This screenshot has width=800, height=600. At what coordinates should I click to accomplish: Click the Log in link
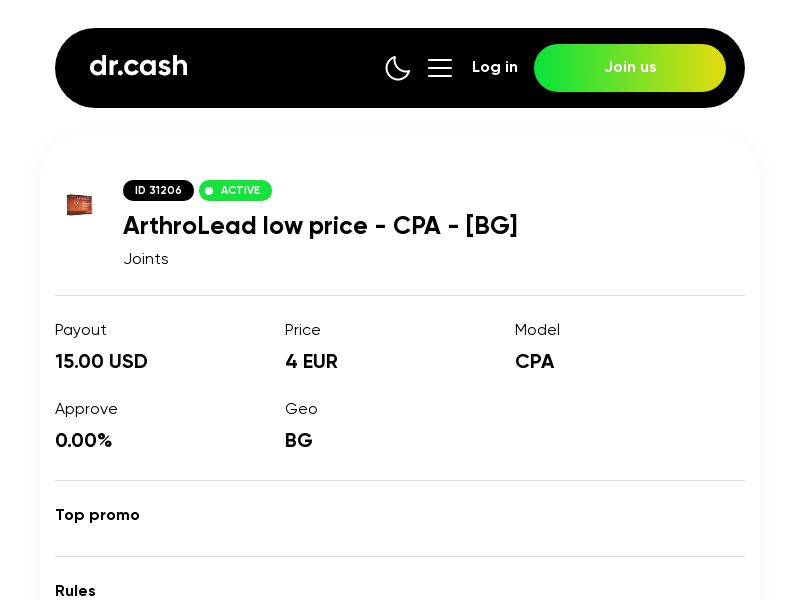[495, 67]
